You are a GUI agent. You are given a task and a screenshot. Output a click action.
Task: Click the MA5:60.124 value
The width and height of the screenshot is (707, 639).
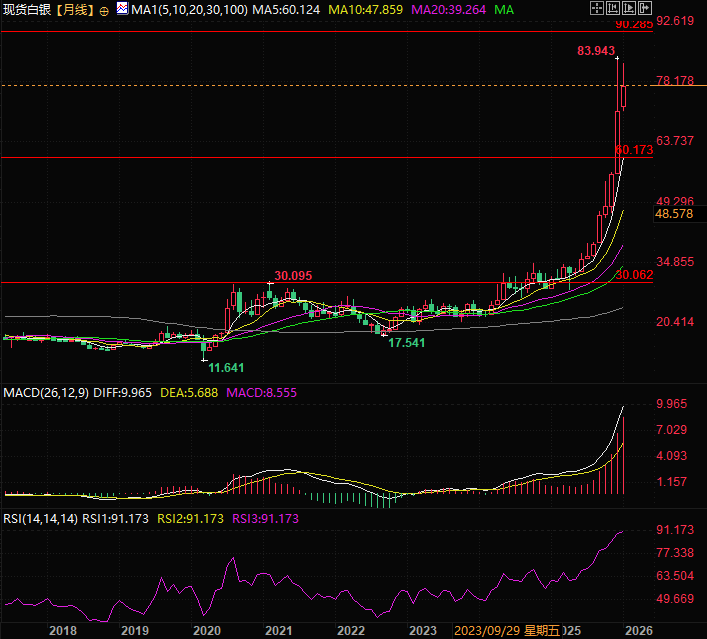pyautogui.click(x=286, y=9)
